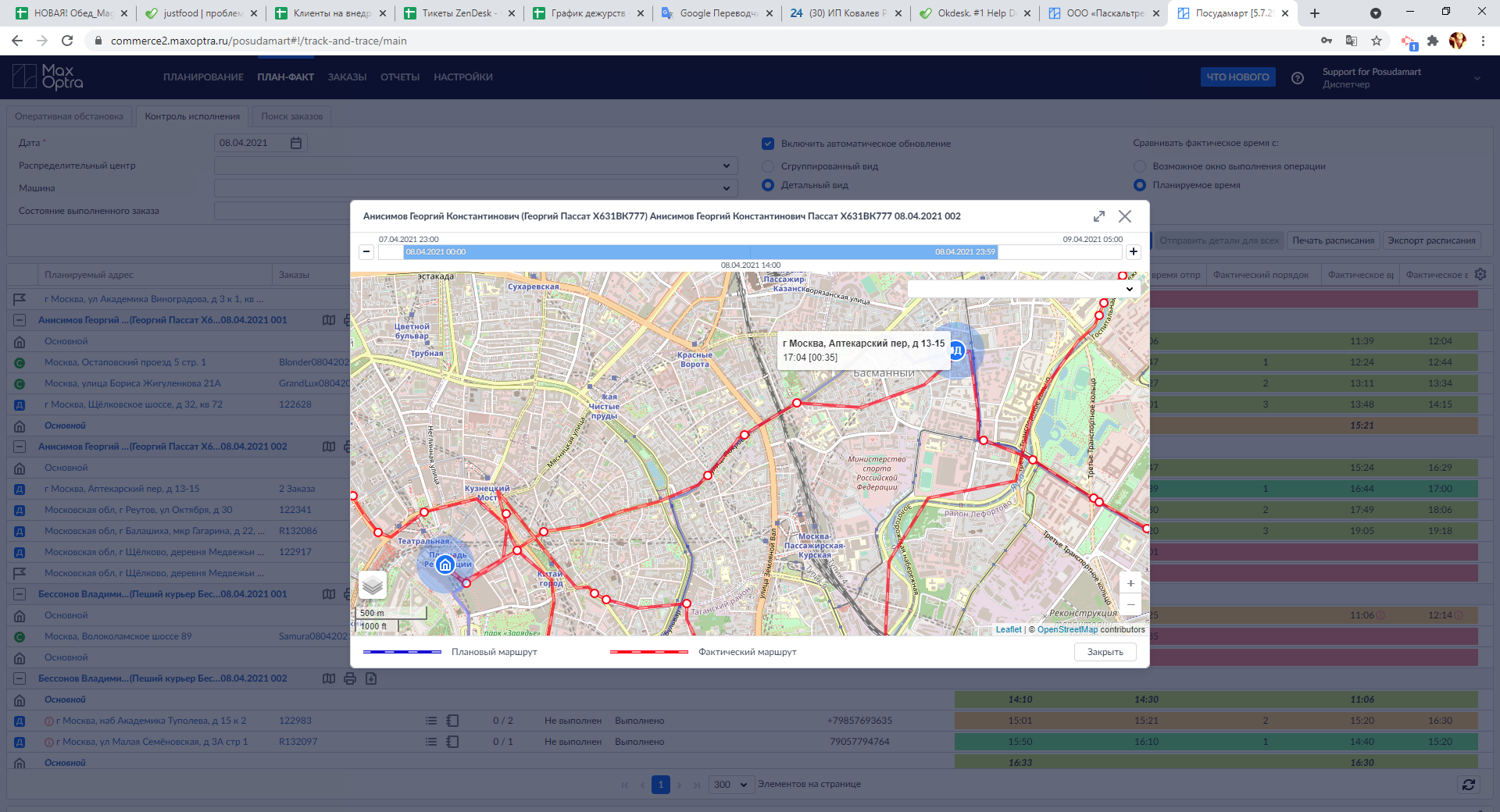This screenshot has height=812, width=1500.
Task: Open the calendar date picker
Action: [x=296, y=143]
